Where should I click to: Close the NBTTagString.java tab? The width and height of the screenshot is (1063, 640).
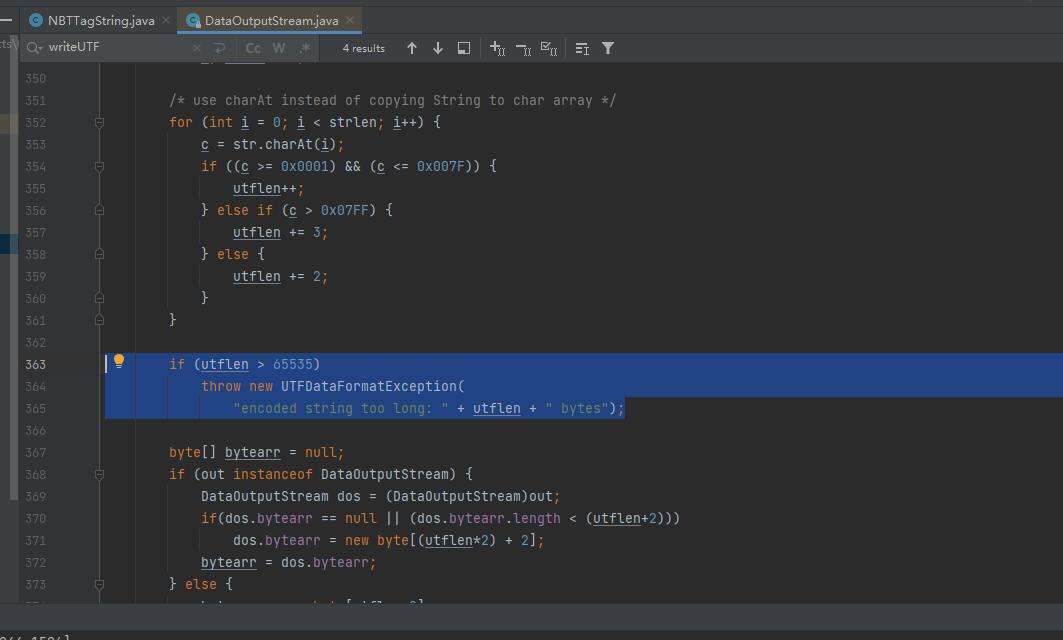[x=166, y=20]
